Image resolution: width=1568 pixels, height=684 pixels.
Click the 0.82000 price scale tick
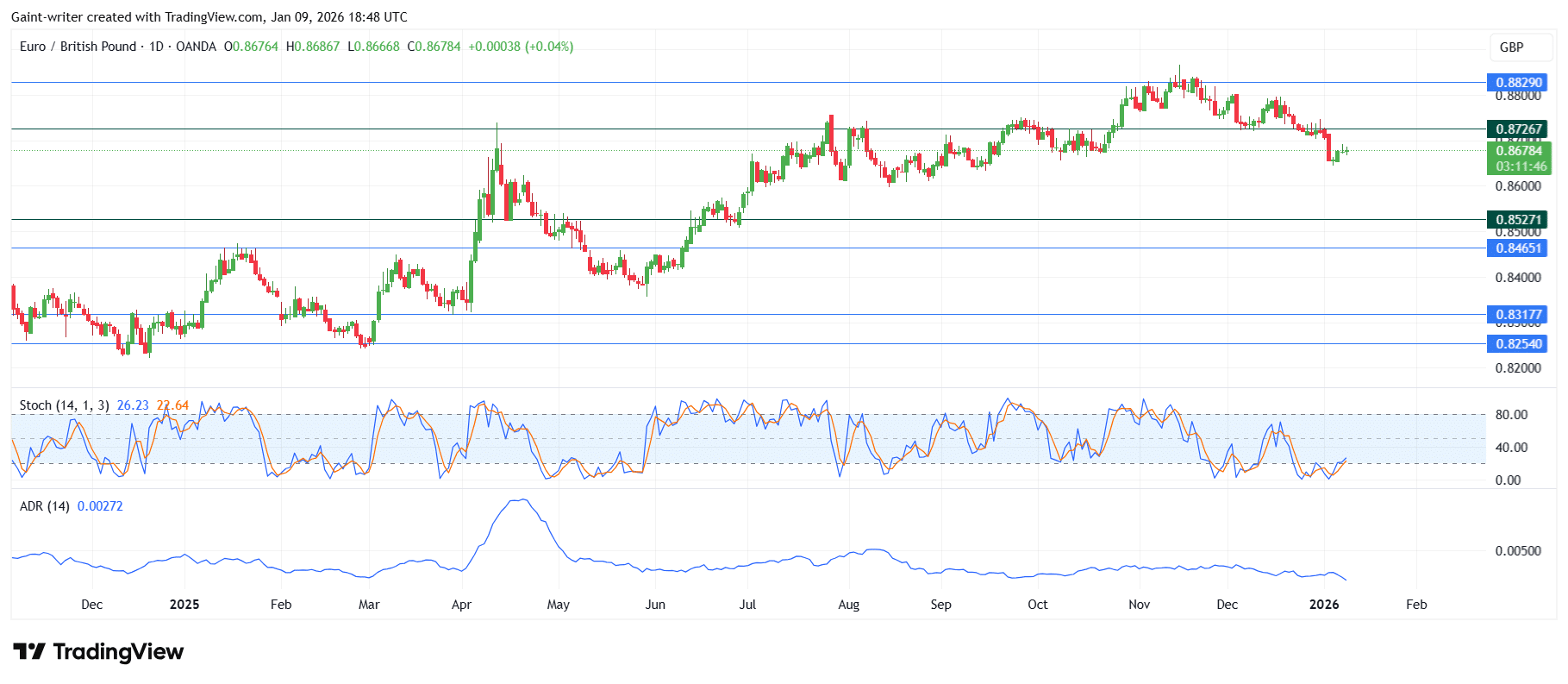click(x=1518, y=368)
